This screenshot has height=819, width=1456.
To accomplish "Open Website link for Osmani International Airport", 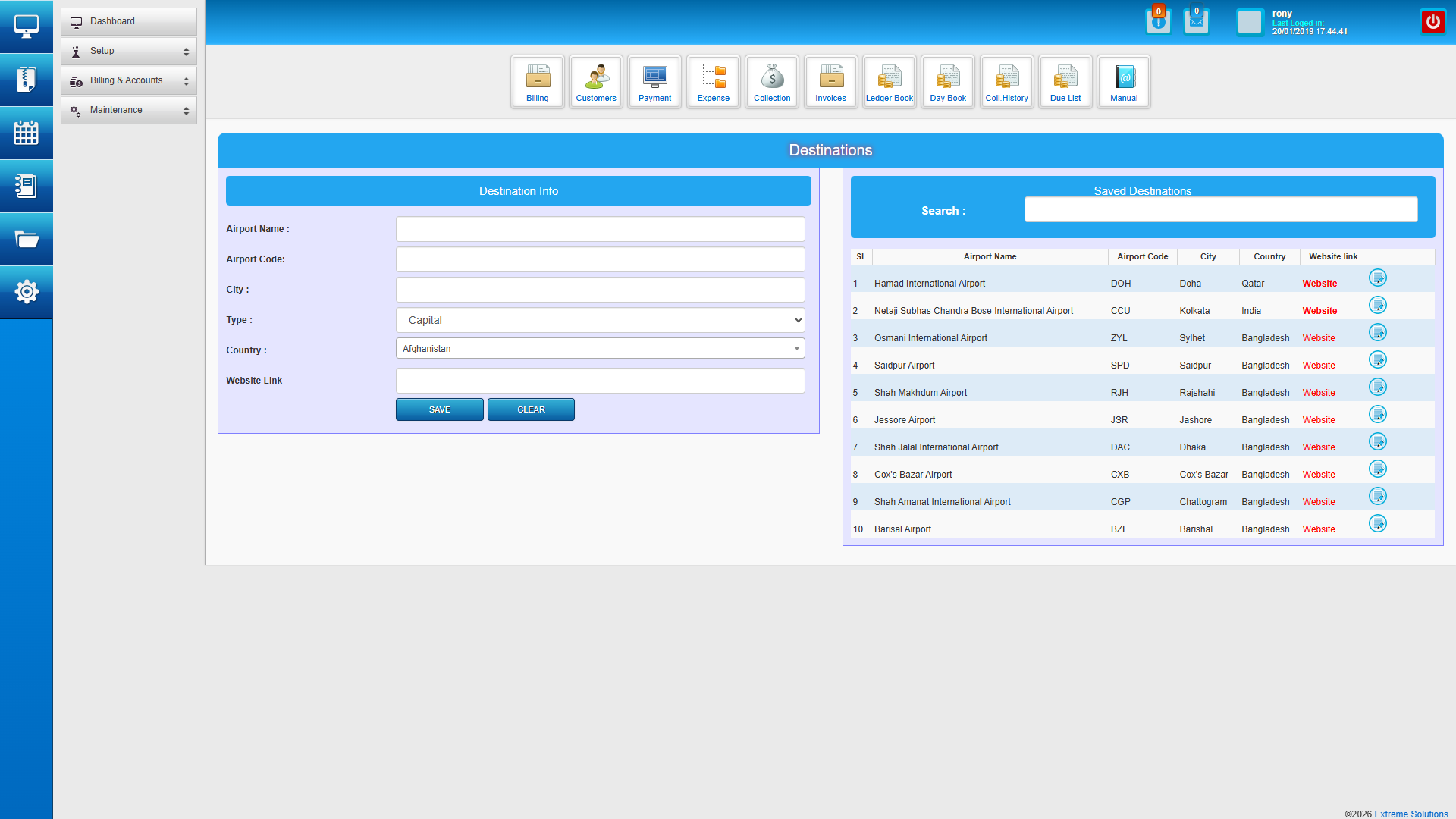I will [1319, 338].
